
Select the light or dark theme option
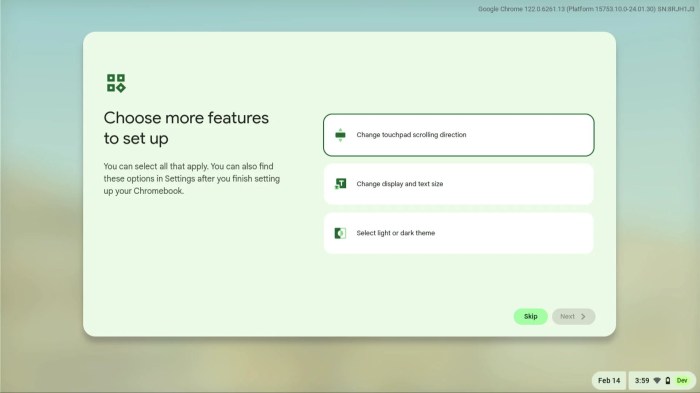[x=458, y=233]
